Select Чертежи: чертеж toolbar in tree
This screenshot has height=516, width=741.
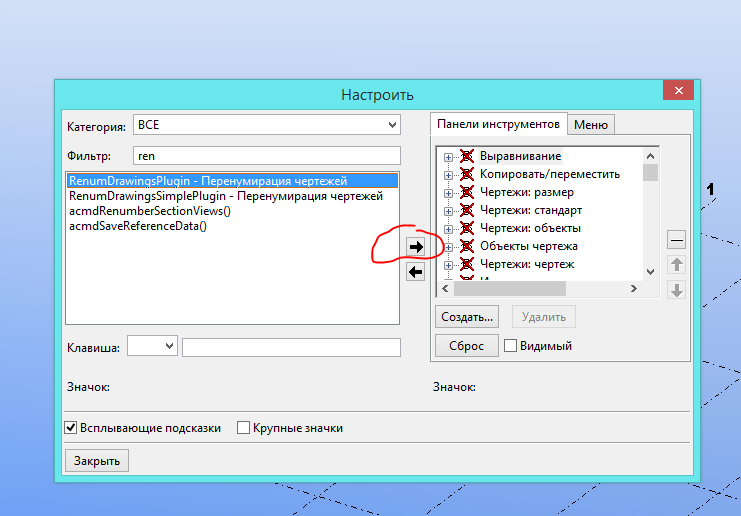(527, 264)
